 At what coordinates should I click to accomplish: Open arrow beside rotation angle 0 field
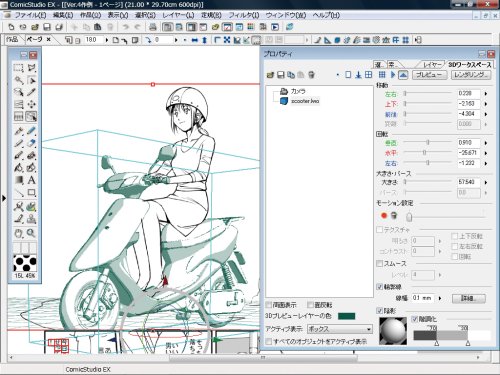[x=176, y=40]
